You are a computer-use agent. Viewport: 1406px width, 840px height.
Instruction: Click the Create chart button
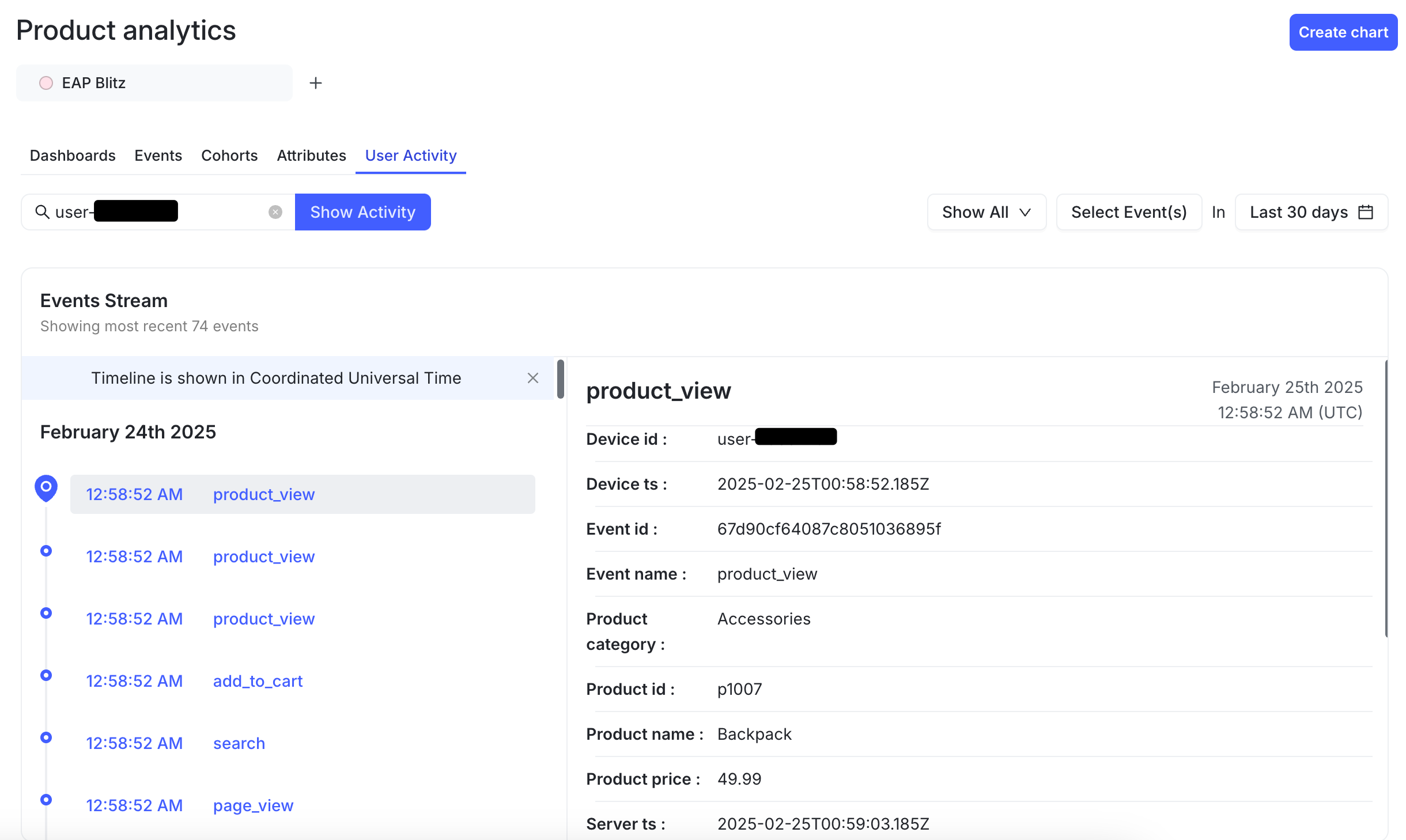[1343, 32]
